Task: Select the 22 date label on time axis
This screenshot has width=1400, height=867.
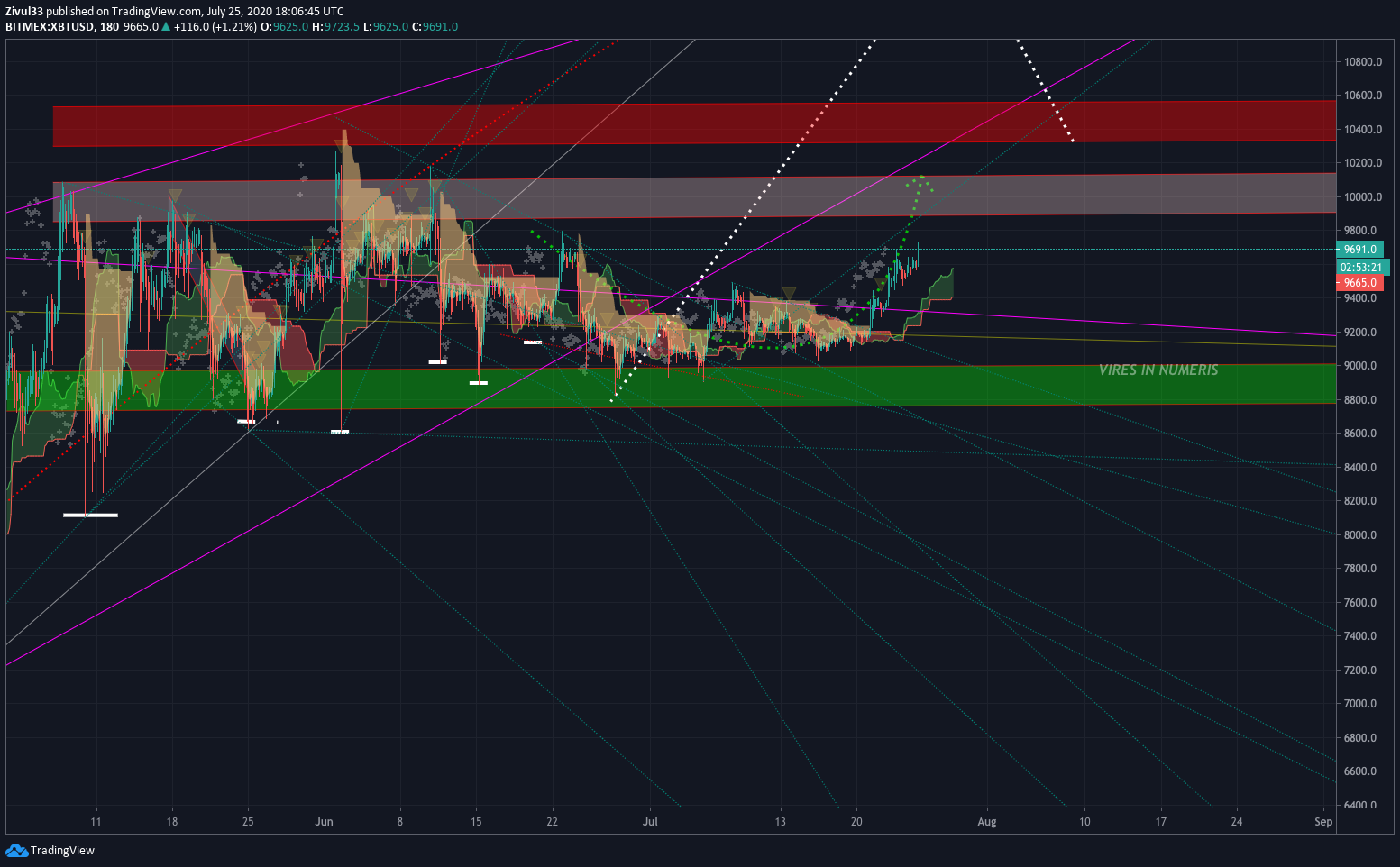Action: click(x=552, y=822)
